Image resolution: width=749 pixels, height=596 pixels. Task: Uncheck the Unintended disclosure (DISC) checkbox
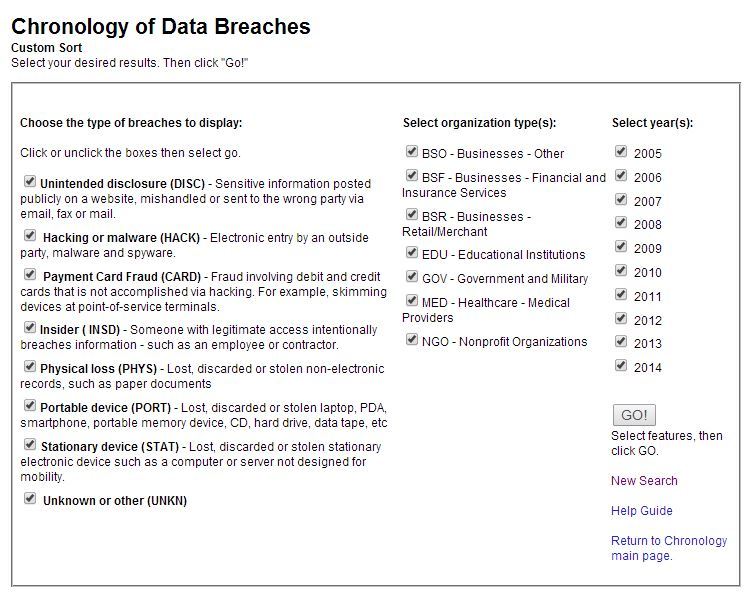pos(30,182)
